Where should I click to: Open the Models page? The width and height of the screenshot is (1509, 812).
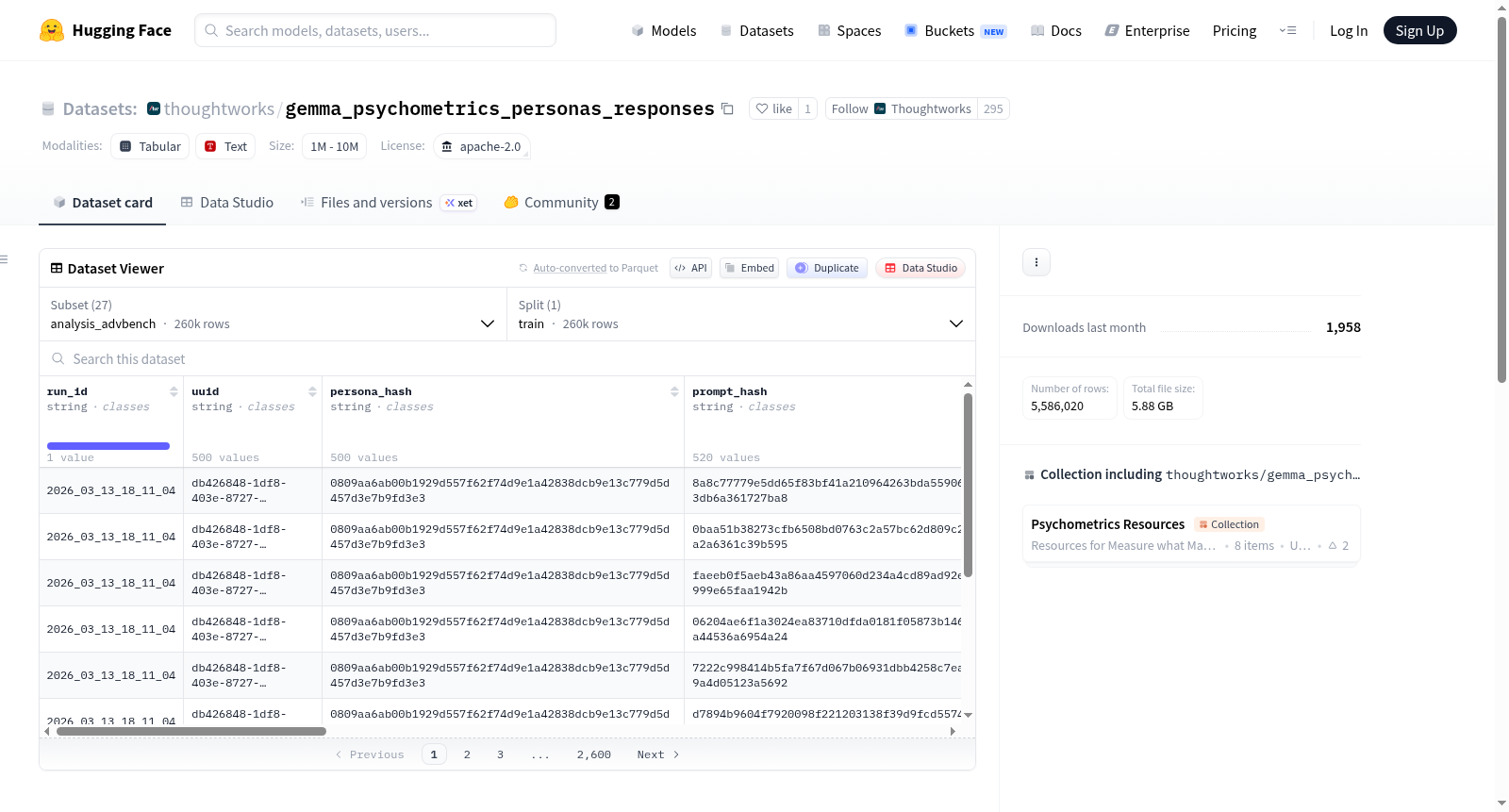(664, 30)
